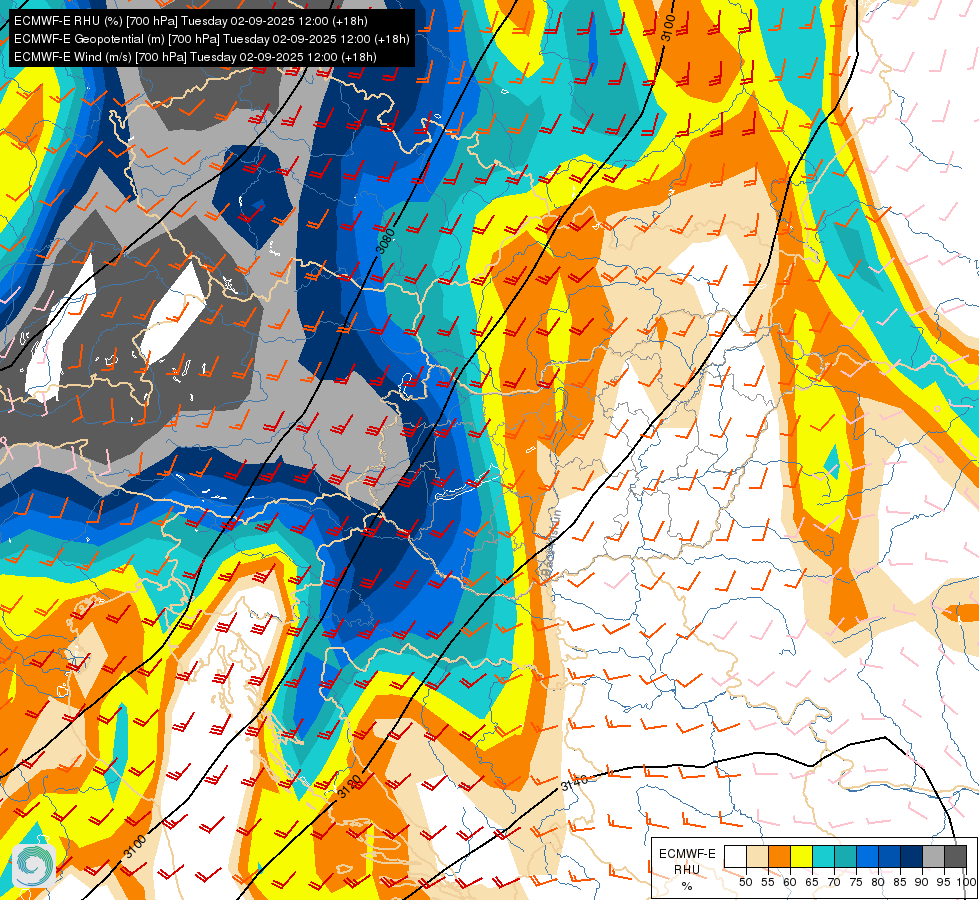
Task: Click the legend value 60
Action: click(790, 882)
